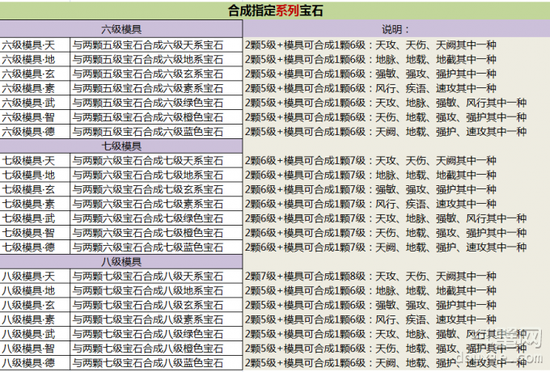The image size is (550, 372).
Task: Click the 说明 text in the 六级模具·德 row
Action: [386, 131]
